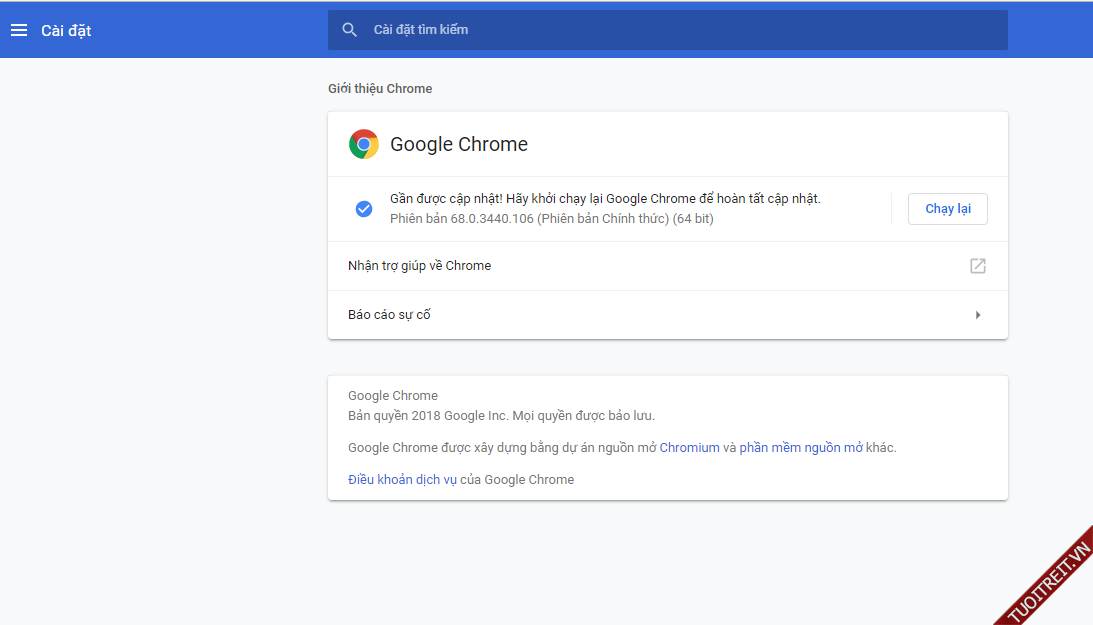Click the Giới thiệu Chrome heading
This screenshot has width=1093, height=625.
(x=380, y=89)
